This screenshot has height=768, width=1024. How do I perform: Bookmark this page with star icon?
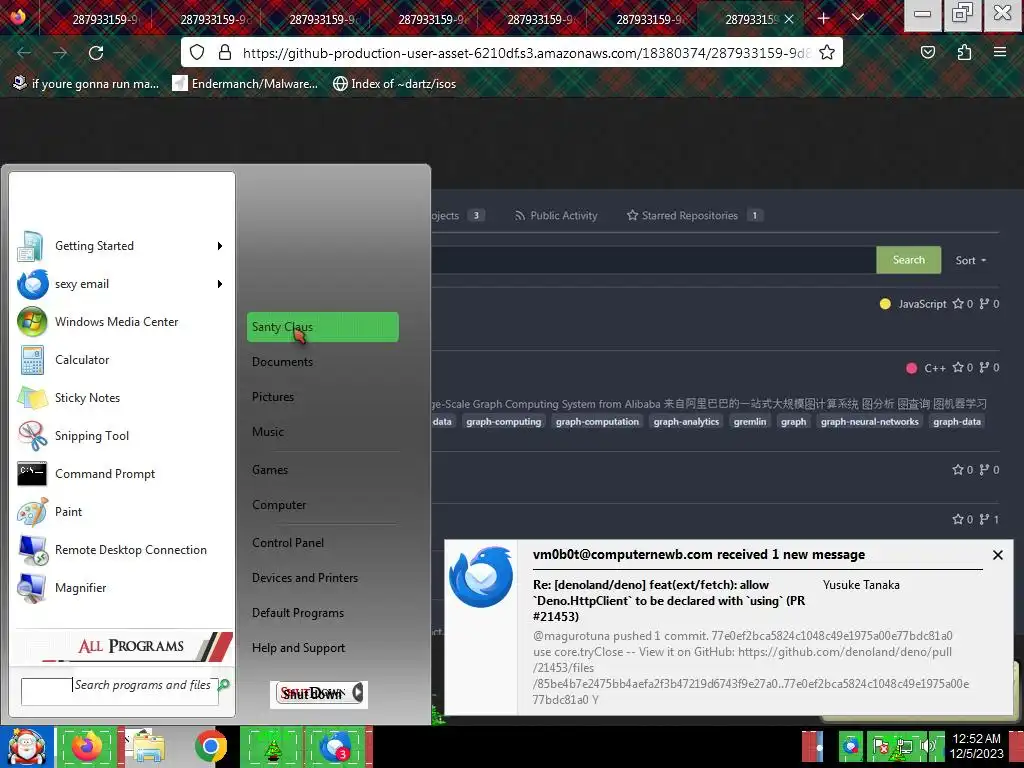click(x=827, y=53)
